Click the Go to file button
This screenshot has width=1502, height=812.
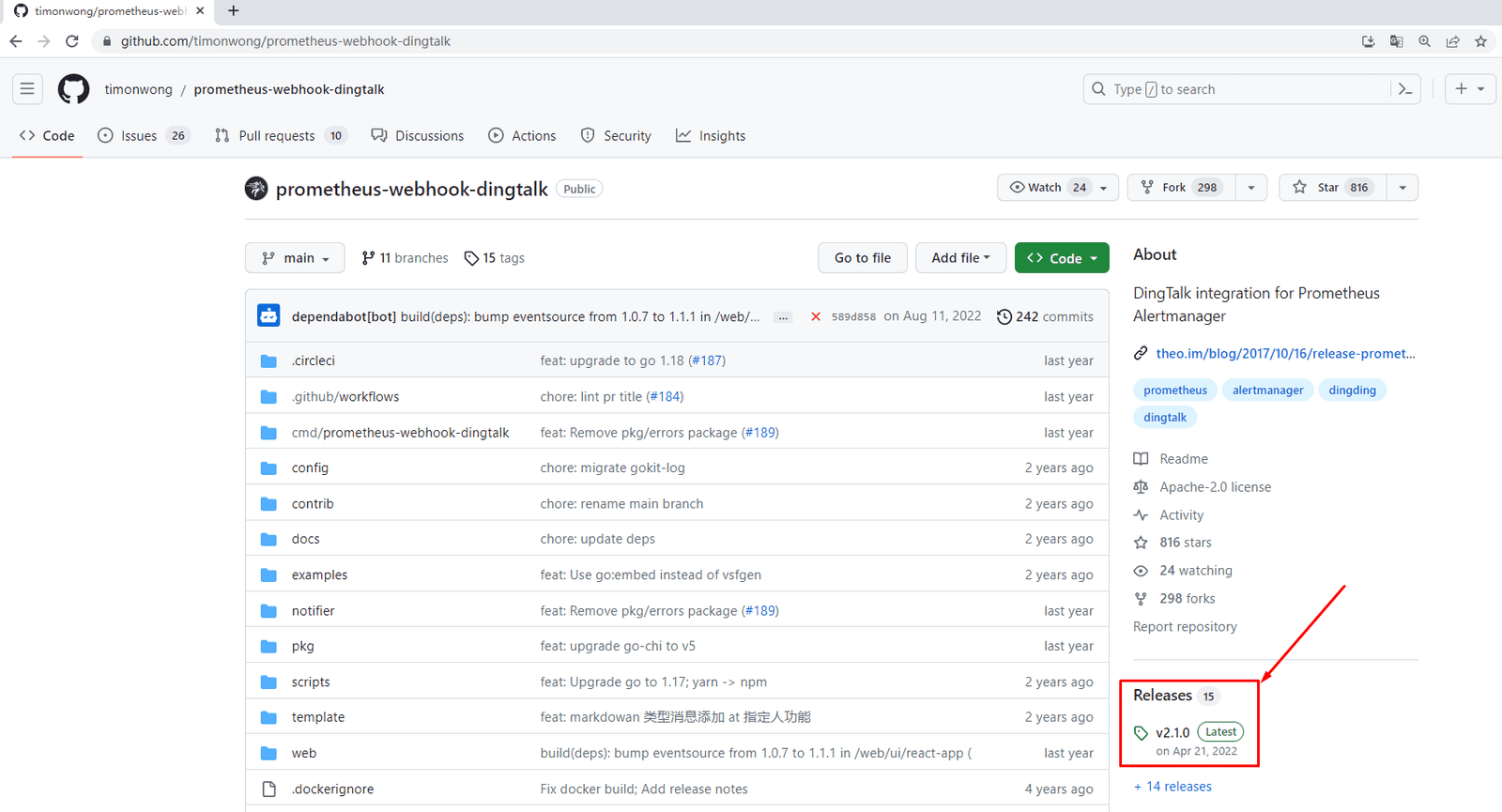tap(863, 258)
